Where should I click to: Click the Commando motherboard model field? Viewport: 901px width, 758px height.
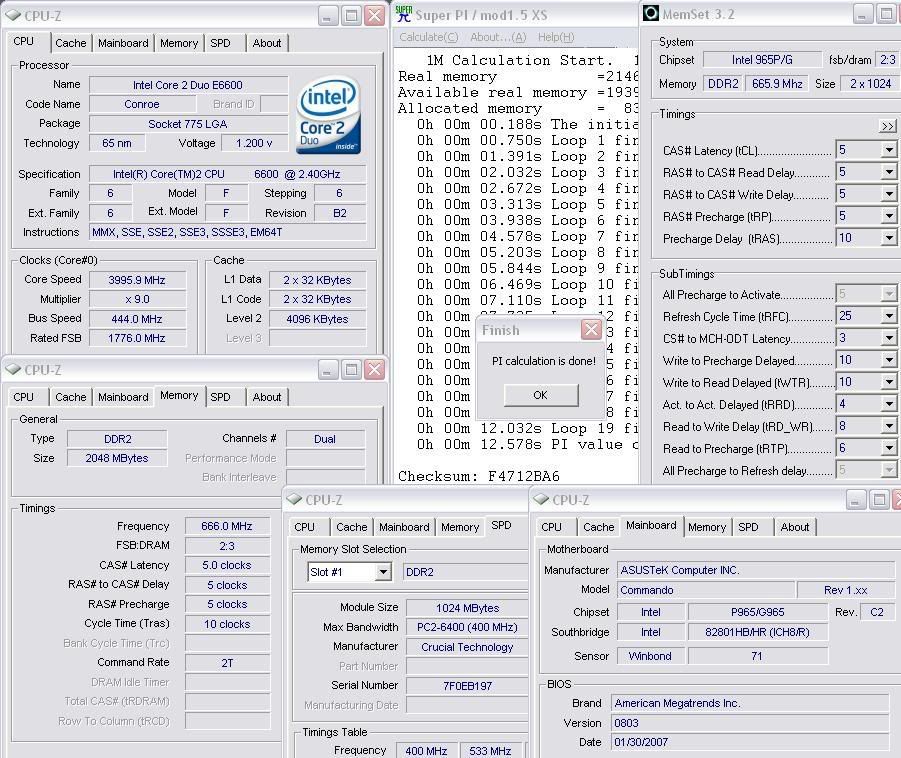coord(706,590)
